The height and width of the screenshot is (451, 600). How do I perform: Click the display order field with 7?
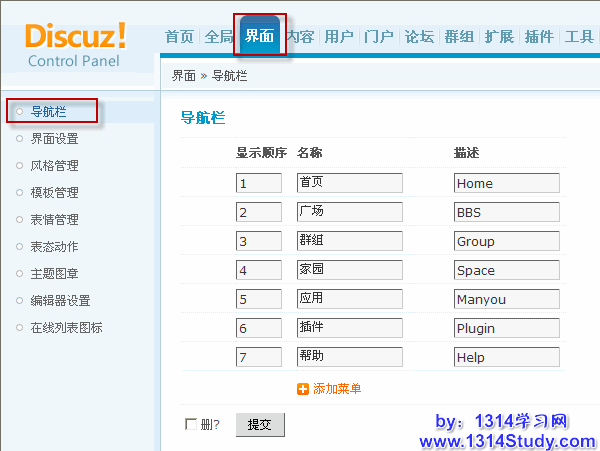259,357
